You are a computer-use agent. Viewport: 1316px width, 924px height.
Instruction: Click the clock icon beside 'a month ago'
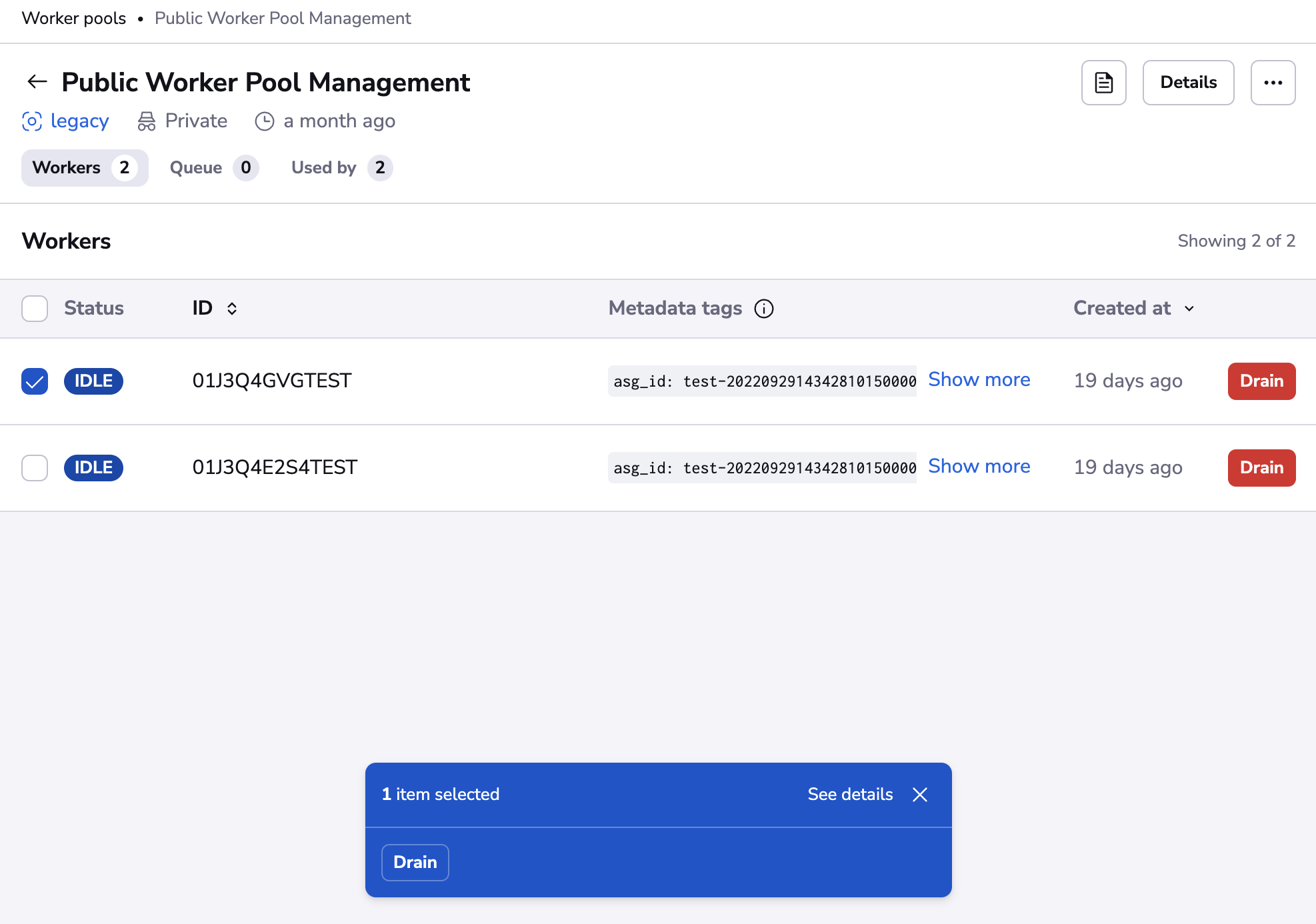coord(265,121)
